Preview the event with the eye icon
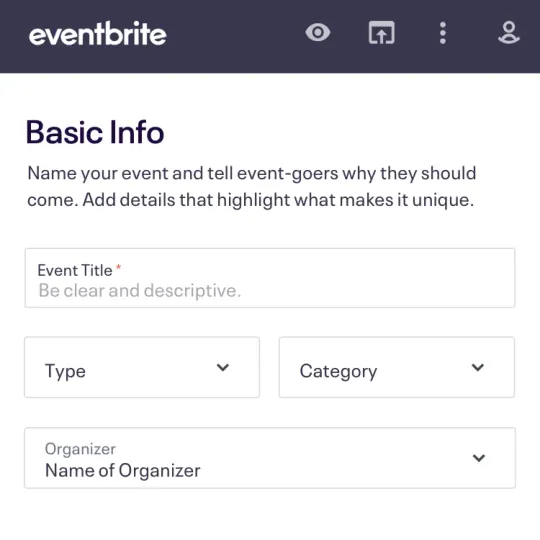The width and height of the screenshot is (540, 540). (x=318, y=33)
